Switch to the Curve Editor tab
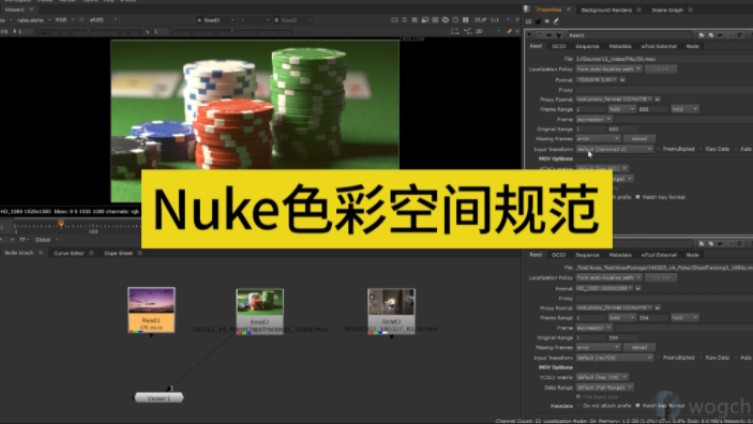The image size is (753, 424). [69, 253]
